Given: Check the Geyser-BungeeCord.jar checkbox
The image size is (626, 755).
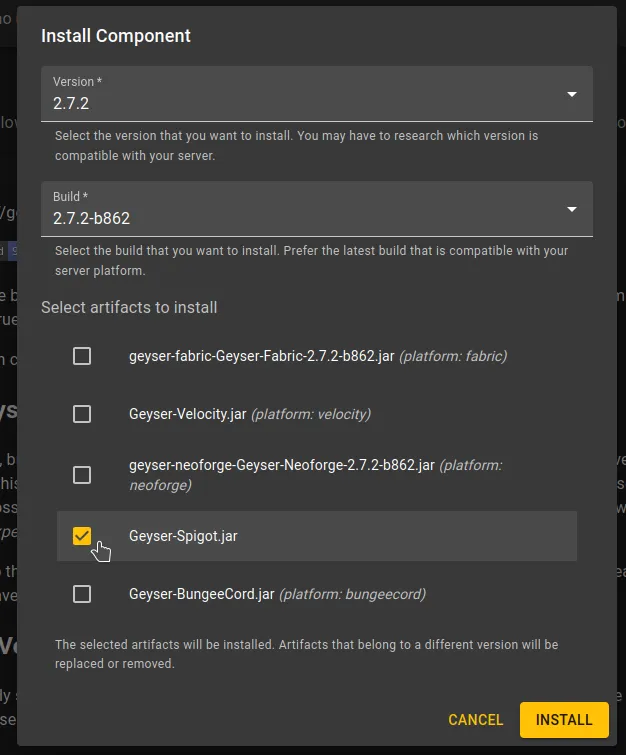Looking at the screenshot, I should coord(82,594).
